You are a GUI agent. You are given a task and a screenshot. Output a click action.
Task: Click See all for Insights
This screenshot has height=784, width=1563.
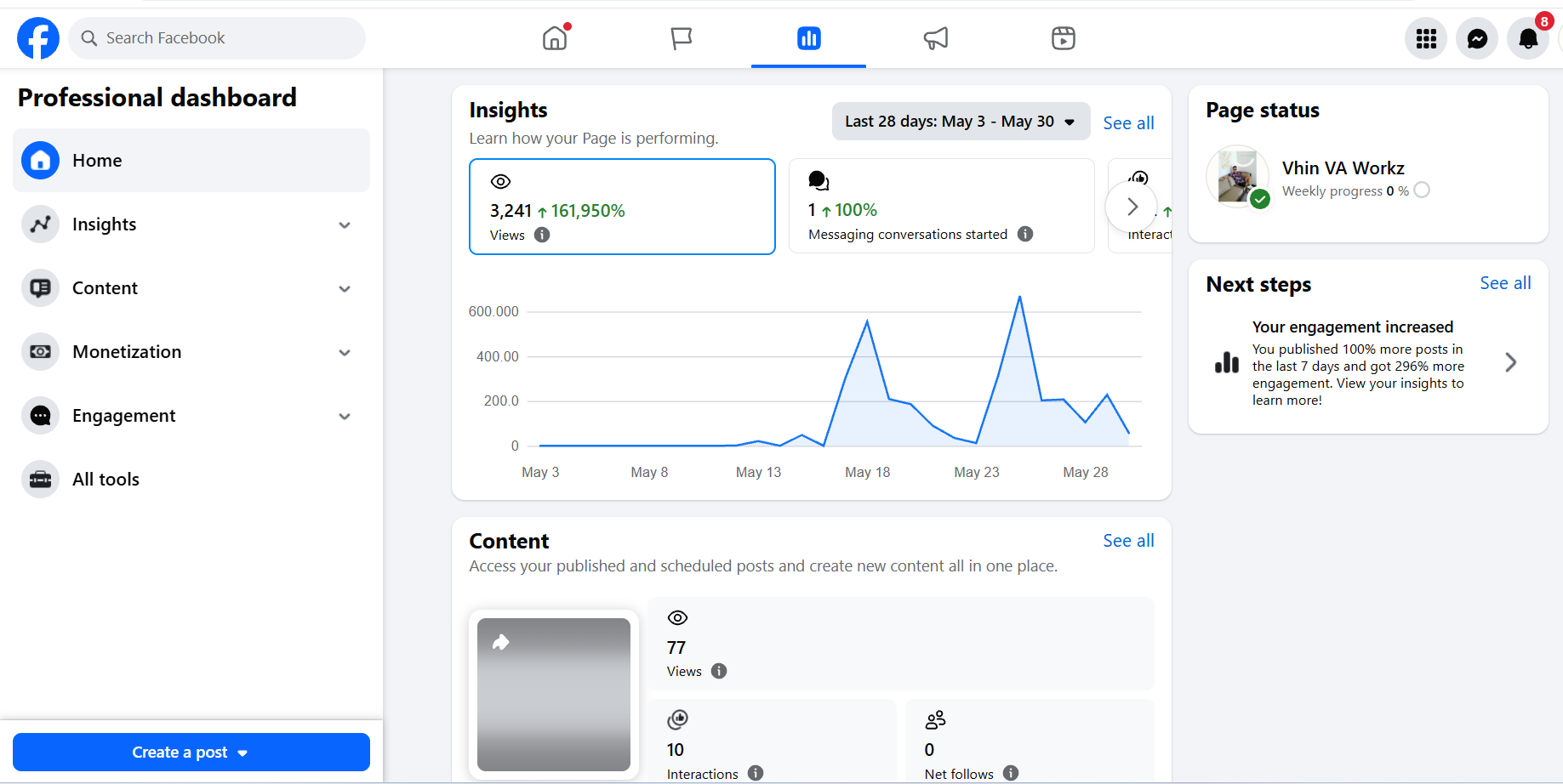click(1128, 123)
